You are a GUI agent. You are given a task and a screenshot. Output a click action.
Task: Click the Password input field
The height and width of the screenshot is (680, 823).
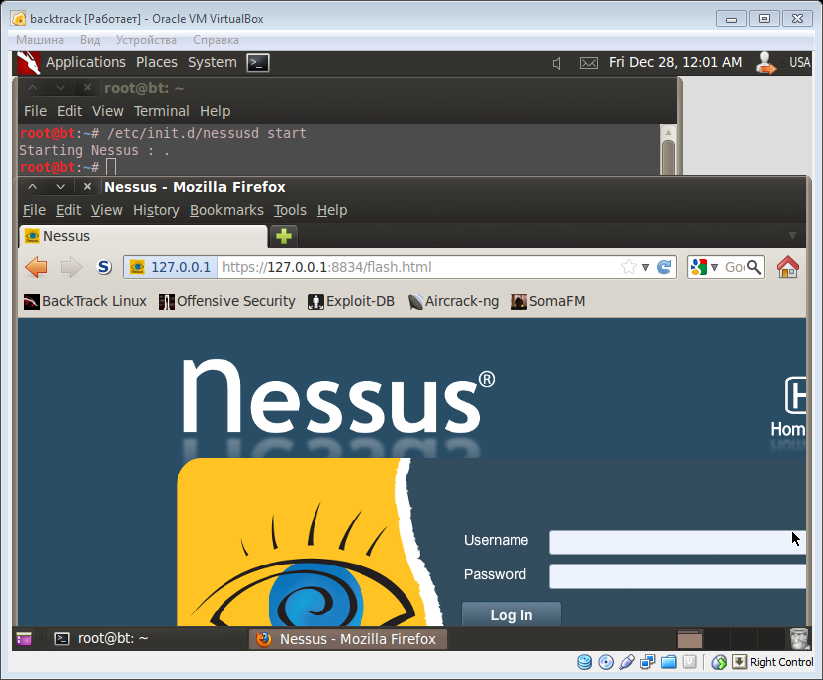(x=677, y=576)
